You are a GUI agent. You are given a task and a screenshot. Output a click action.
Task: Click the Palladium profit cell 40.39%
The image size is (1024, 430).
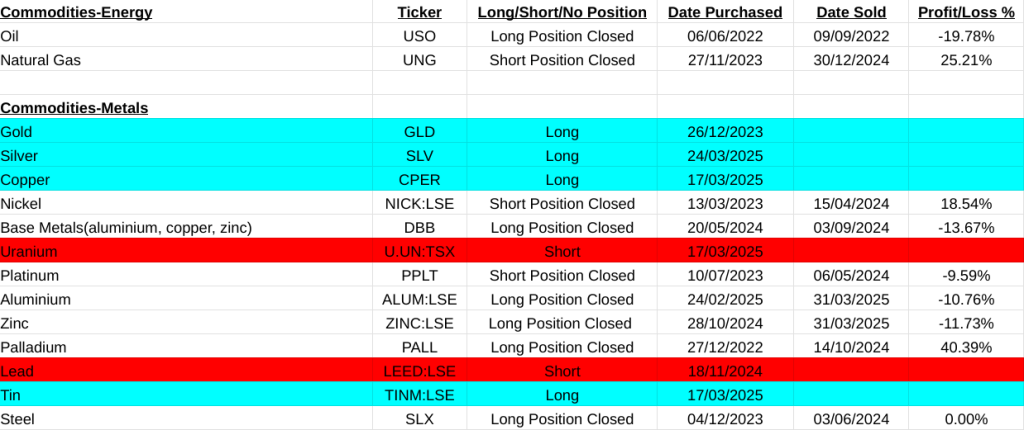tap(965, 347)
